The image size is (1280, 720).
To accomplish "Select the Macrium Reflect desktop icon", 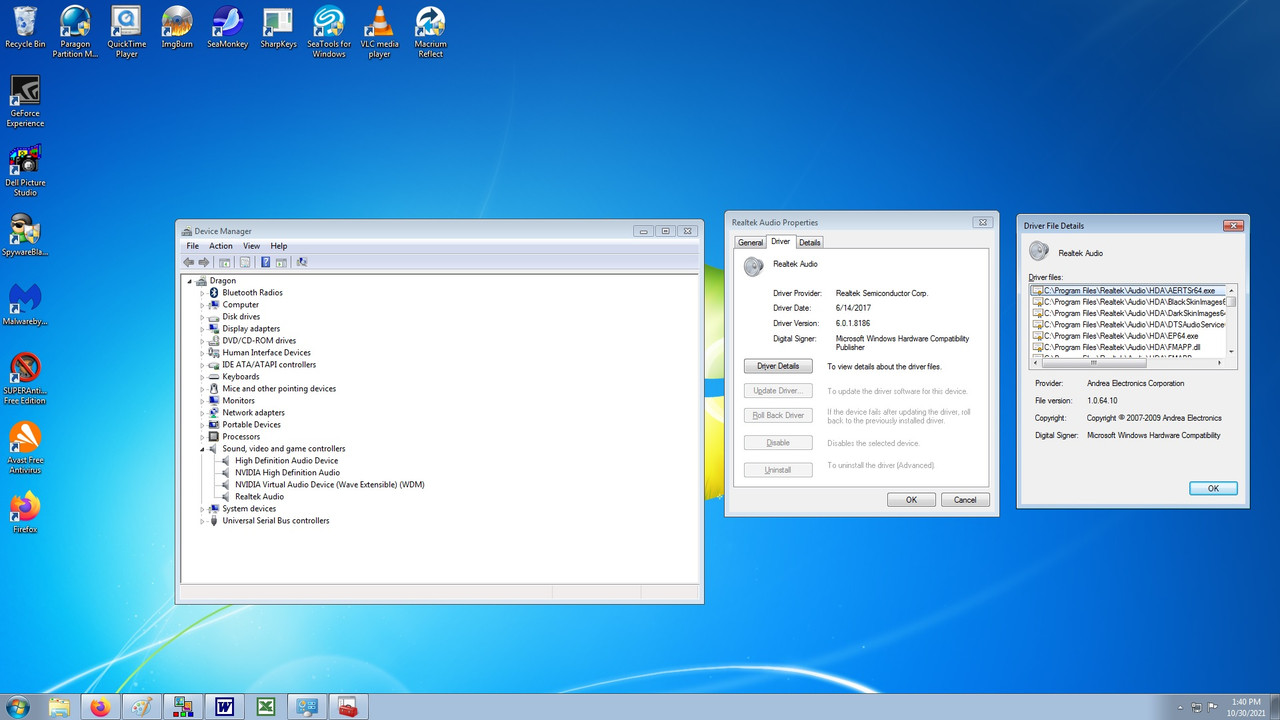I will coord(430,32).
